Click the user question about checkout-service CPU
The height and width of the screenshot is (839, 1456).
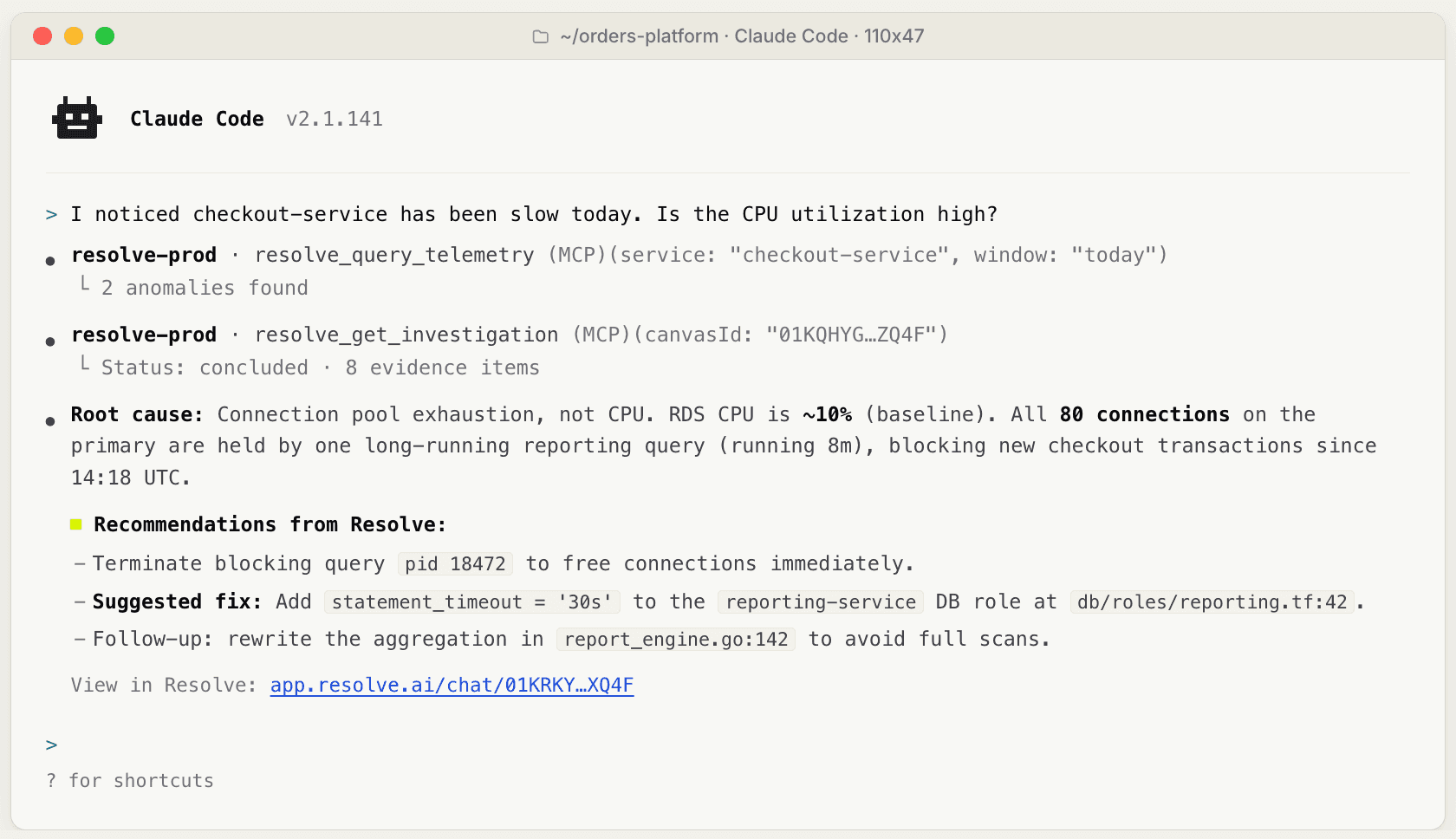[534, 214]
